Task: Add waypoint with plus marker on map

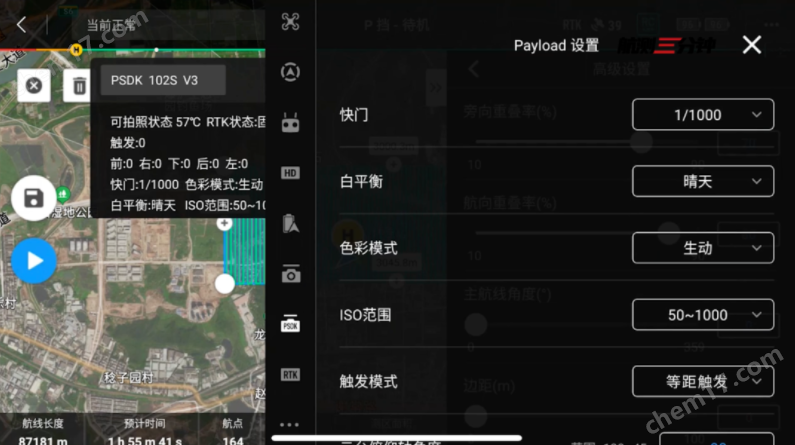Action: [225, 223]
